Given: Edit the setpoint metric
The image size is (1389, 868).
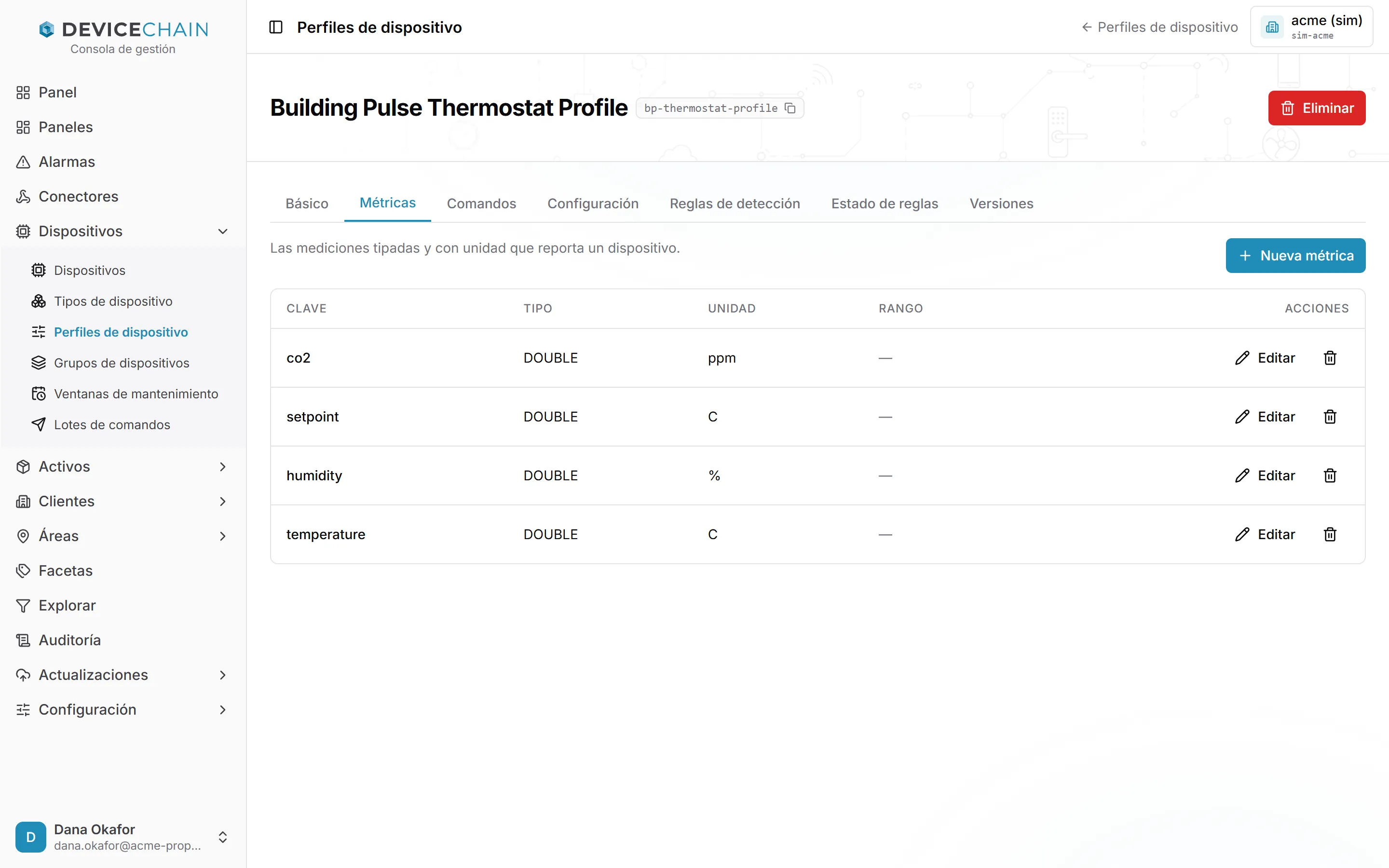Looking at the screenshot, I should tap(1265, 417).
